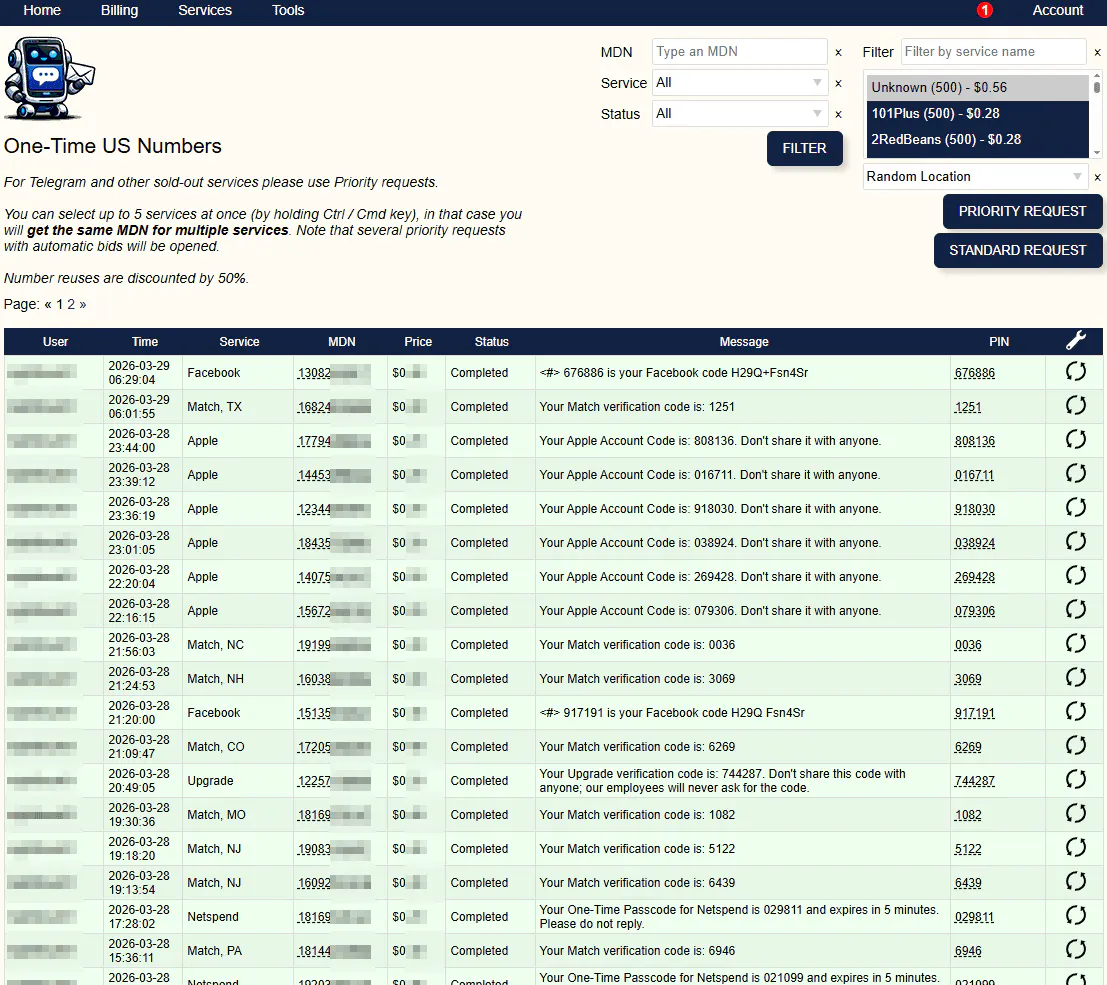The height and width of the screenshot is (985, 1107).
Task: Click the reuse icon for Match code 6439
Action: coord(1075,881)
